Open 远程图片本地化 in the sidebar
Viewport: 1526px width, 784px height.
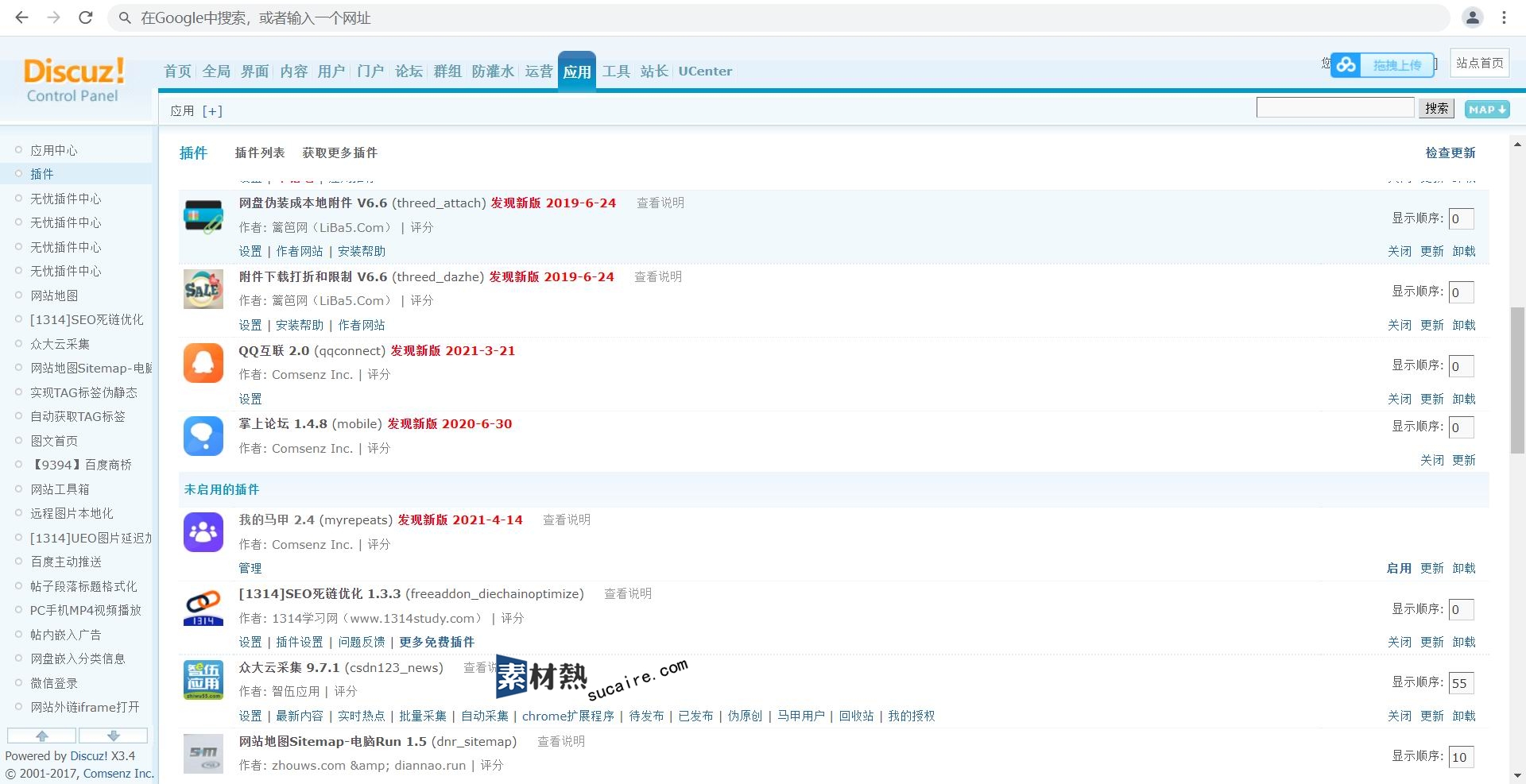click(x=72, y=513)
